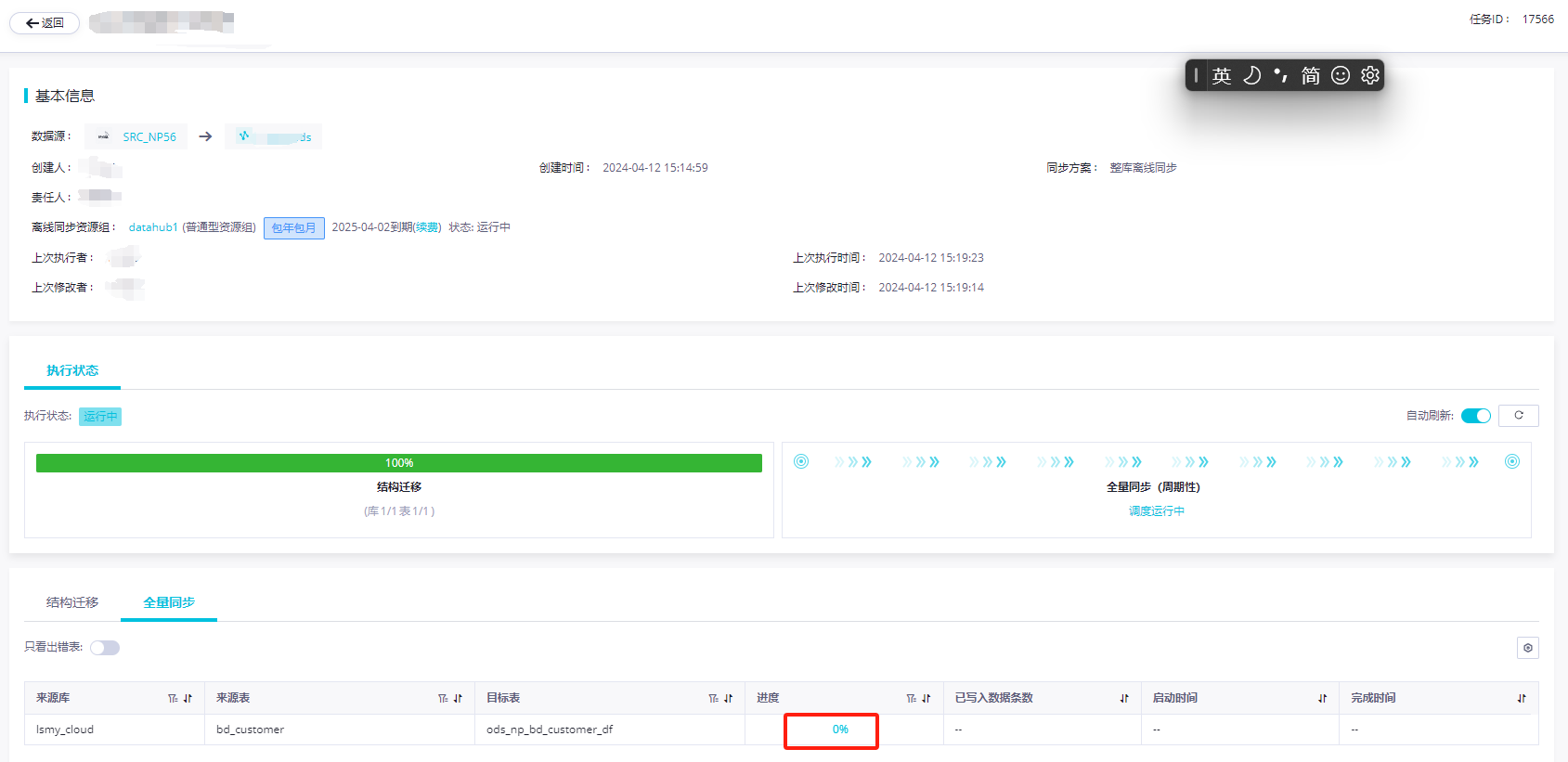Sort by the 来源表 column

coord(458,699)
